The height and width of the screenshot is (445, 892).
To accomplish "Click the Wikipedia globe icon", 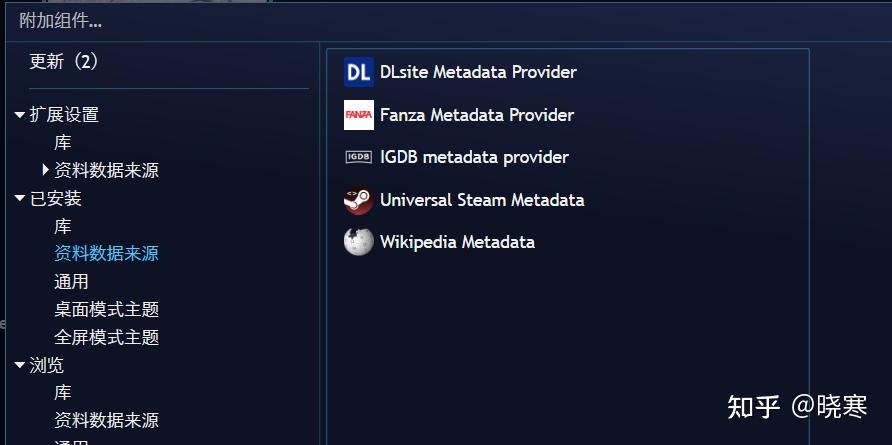I will 358,242.
